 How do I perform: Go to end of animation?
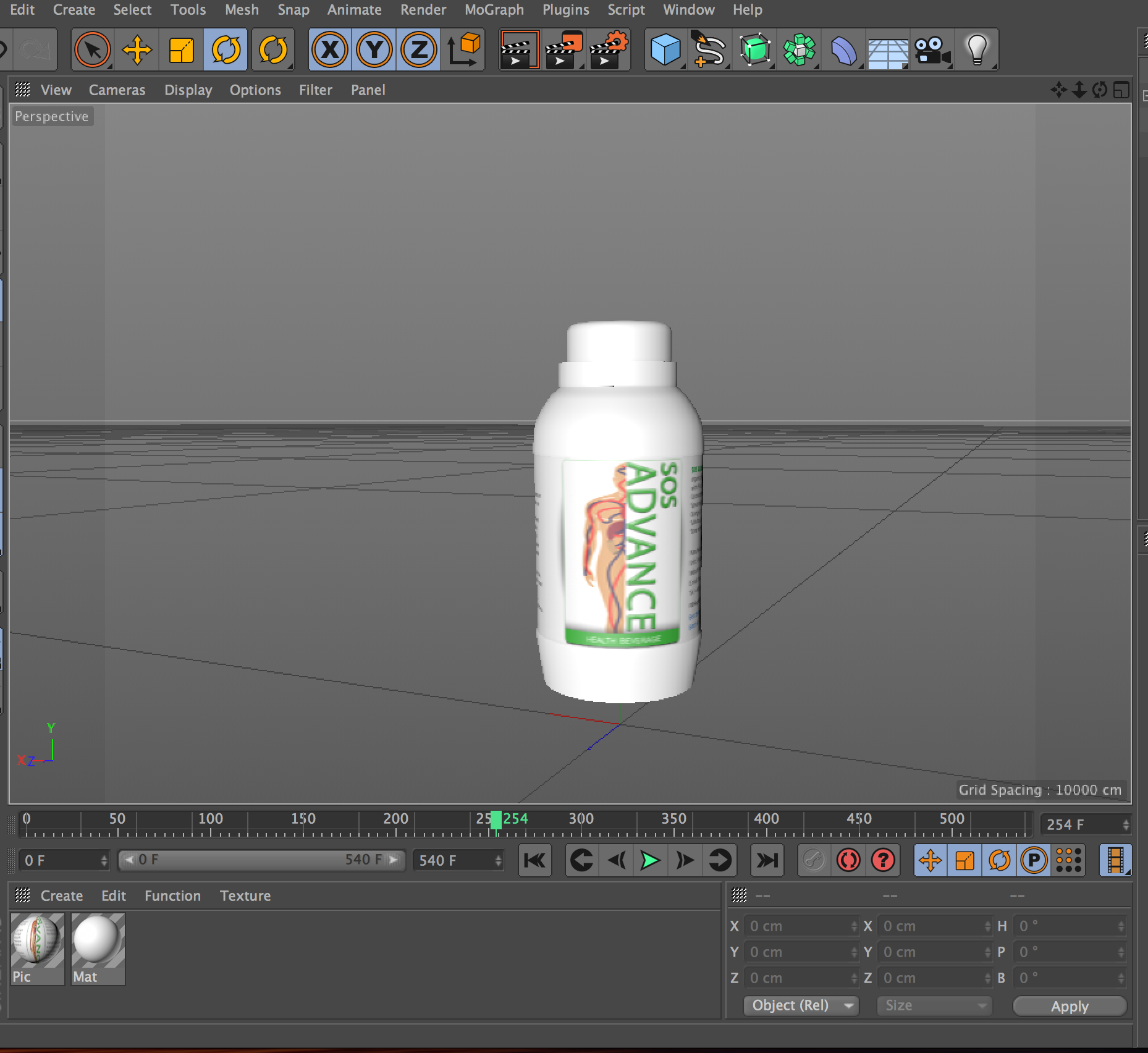coord(767,860)
